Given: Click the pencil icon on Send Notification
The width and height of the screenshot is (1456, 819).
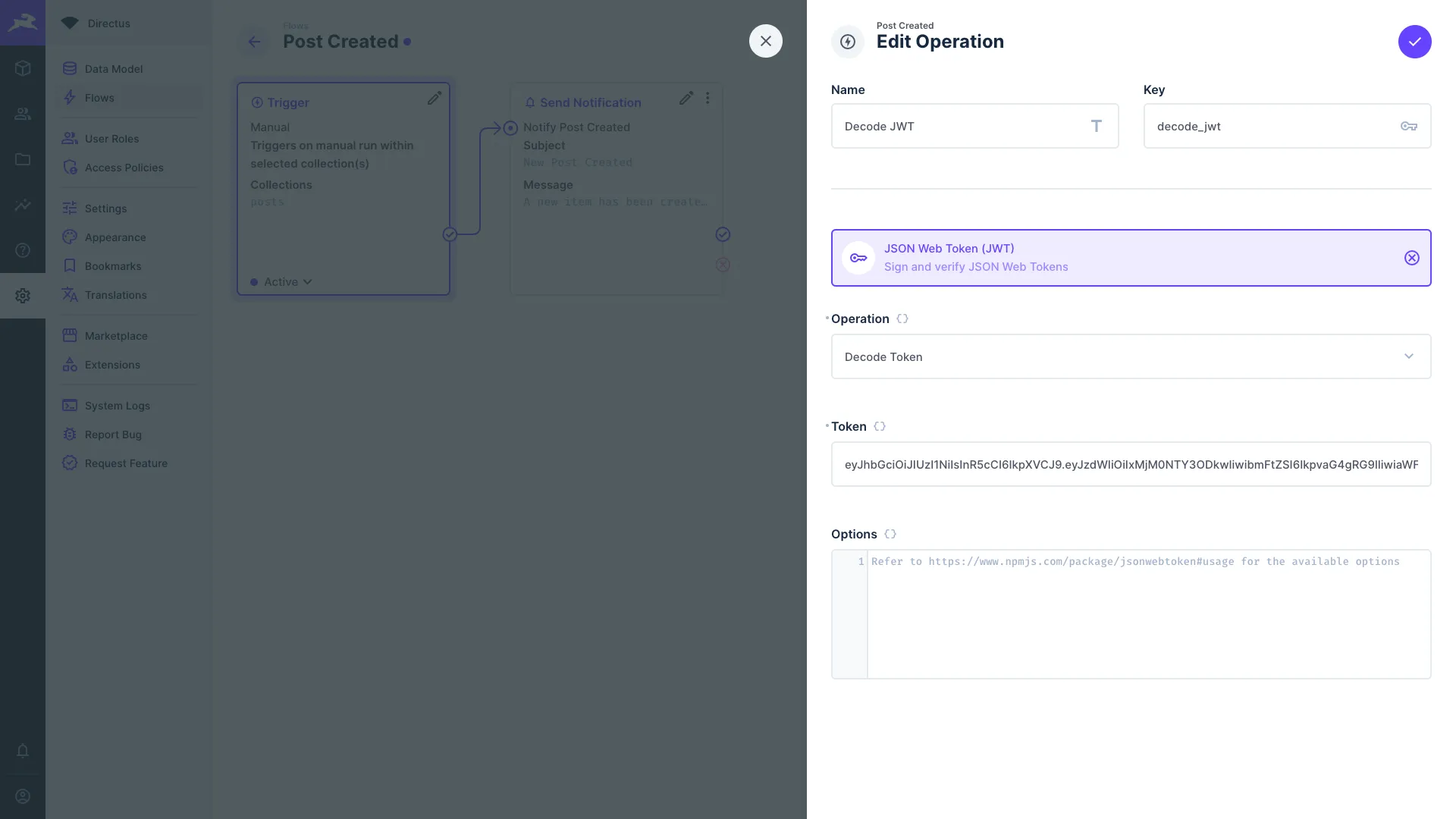Looking at the screenshot, I should (x=686, y=98).
